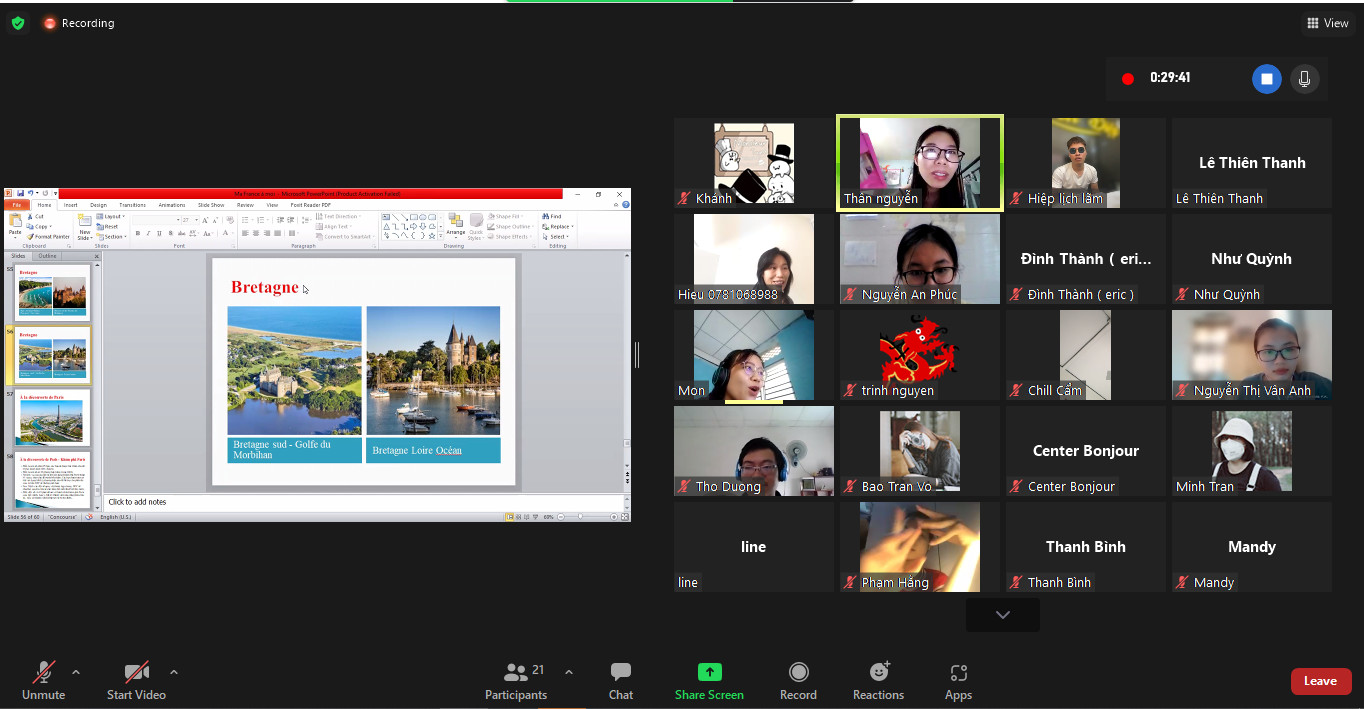Click New Slide in the PowerPoint ribbon
Screen dimensions: 1364x709
(85, 226)
